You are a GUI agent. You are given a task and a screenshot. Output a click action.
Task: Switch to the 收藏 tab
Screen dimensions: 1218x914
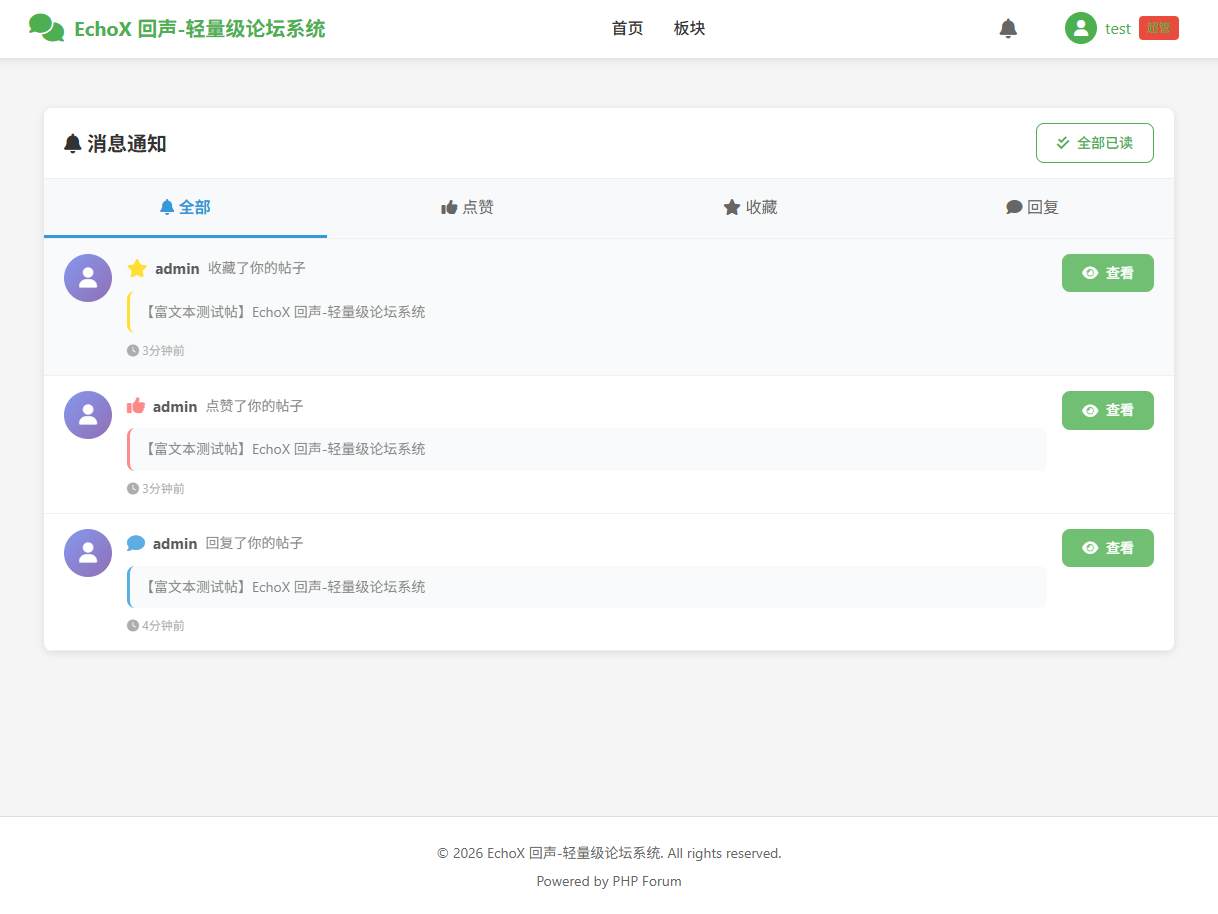pyautogui.click(x=750, y=207)
